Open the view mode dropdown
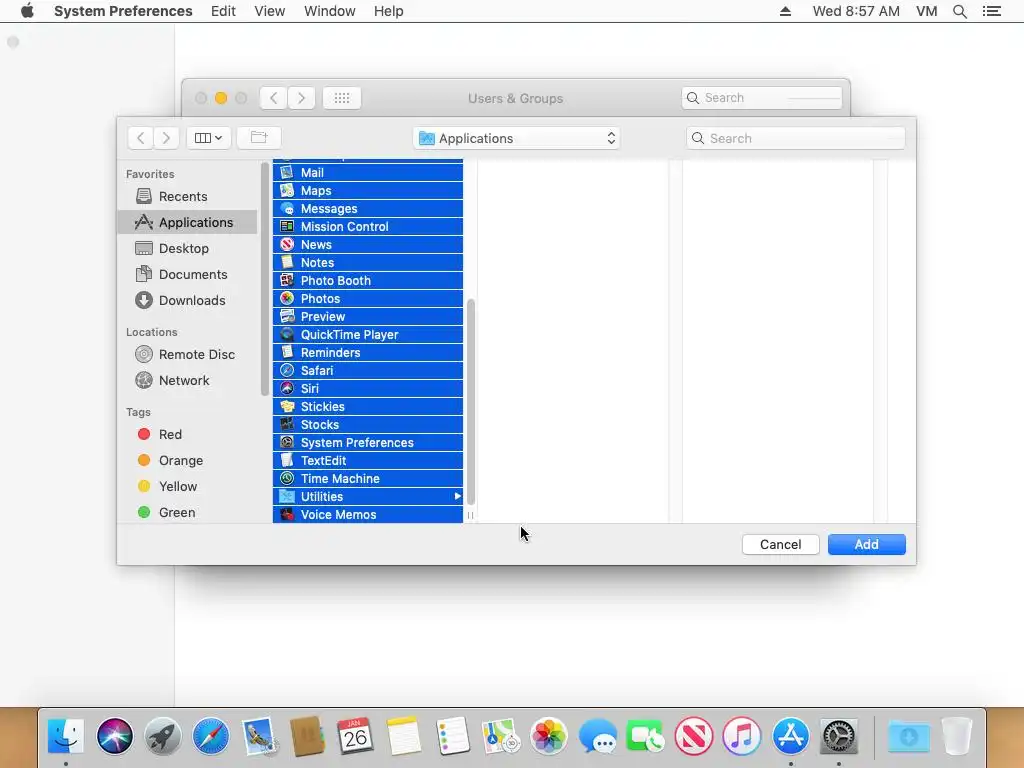This screenshot has height=768, width=1024. pyautogui.click(x=208, y=138)
